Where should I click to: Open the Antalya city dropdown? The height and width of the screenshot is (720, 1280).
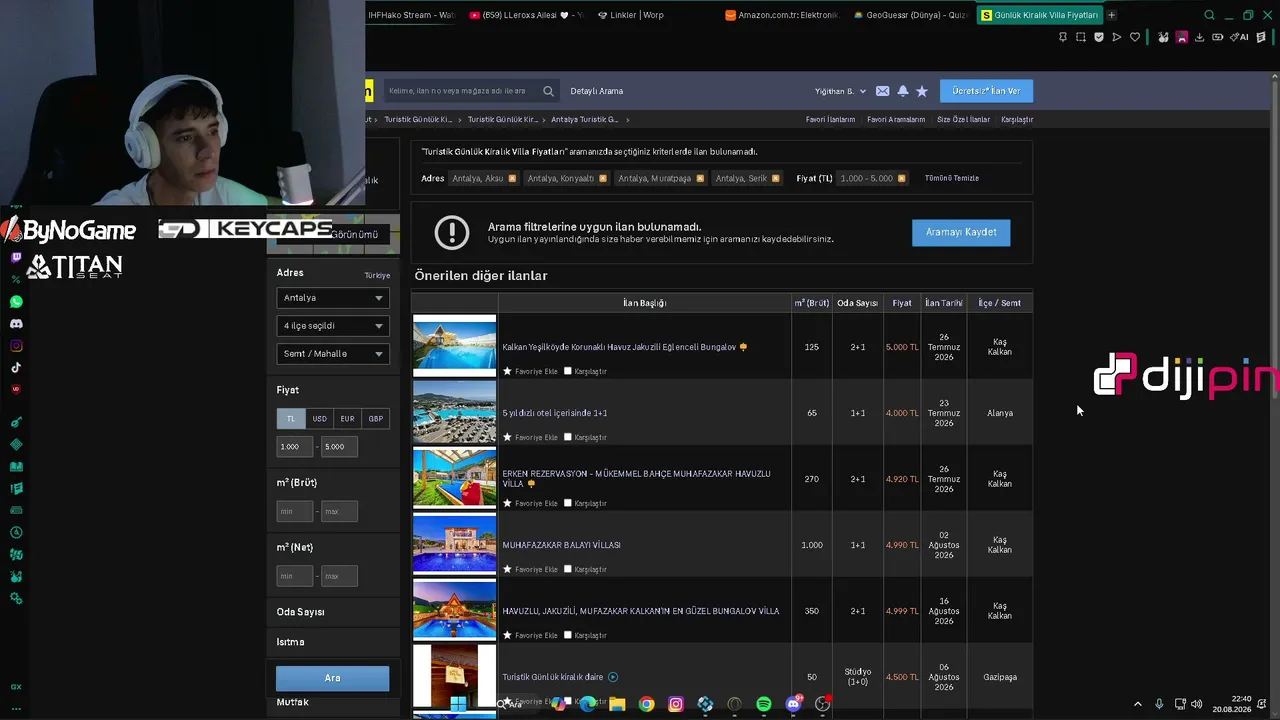point(333,298)
